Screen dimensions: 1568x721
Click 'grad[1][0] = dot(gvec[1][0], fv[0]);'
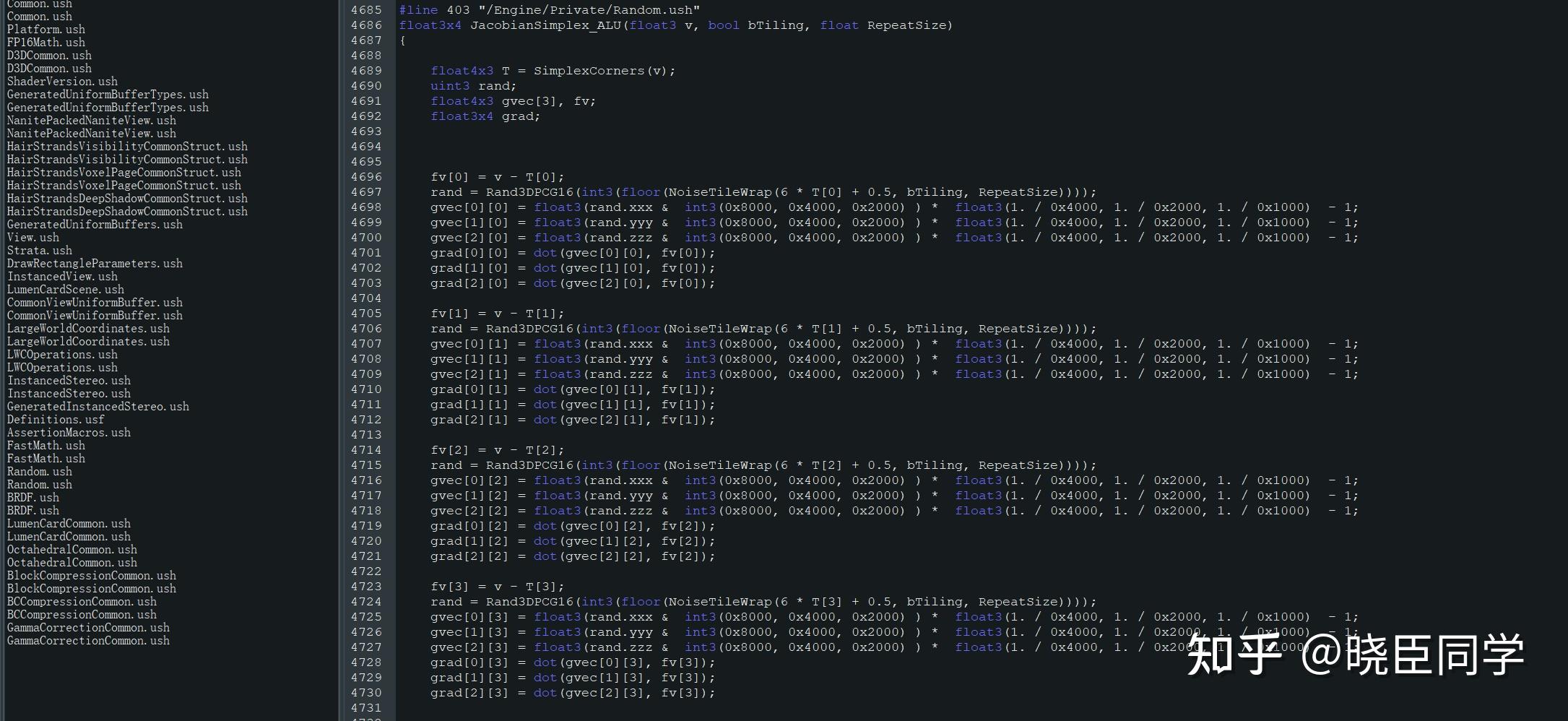tap(573, 268)
